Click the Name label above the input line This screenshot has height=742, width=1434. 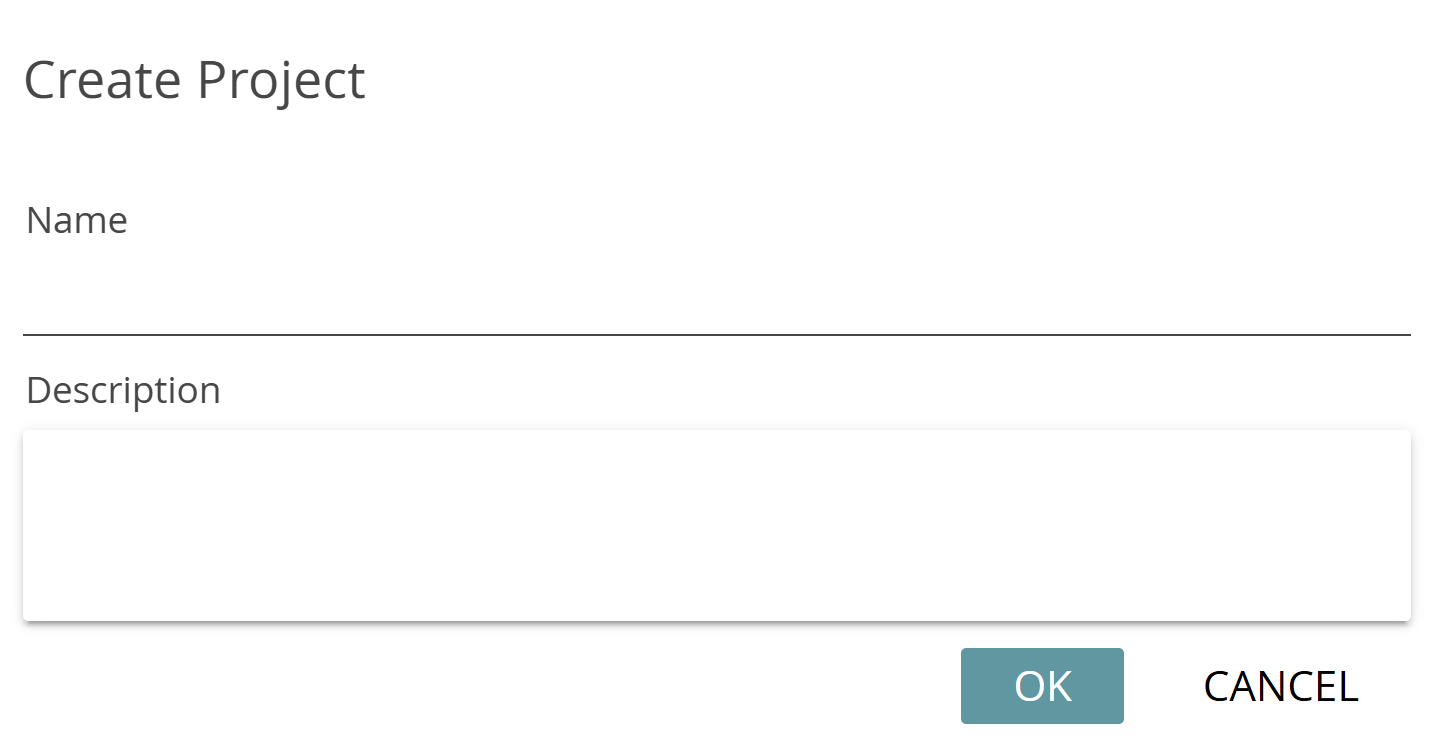click(76, 220)
